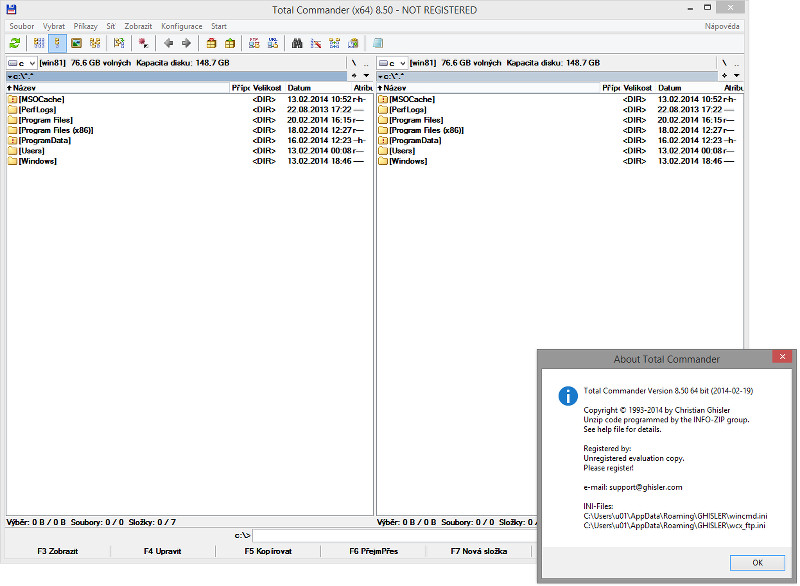Go to parent directory in right panel (.. button)
Screen dimensions: 800x586
[x=736, y=63]
